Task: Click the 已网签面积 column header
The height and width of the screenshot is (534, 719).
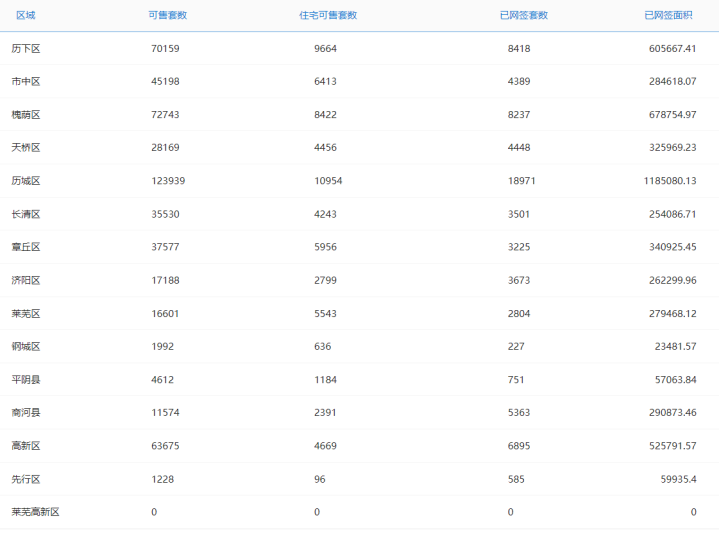Action: tap(668, 15)
